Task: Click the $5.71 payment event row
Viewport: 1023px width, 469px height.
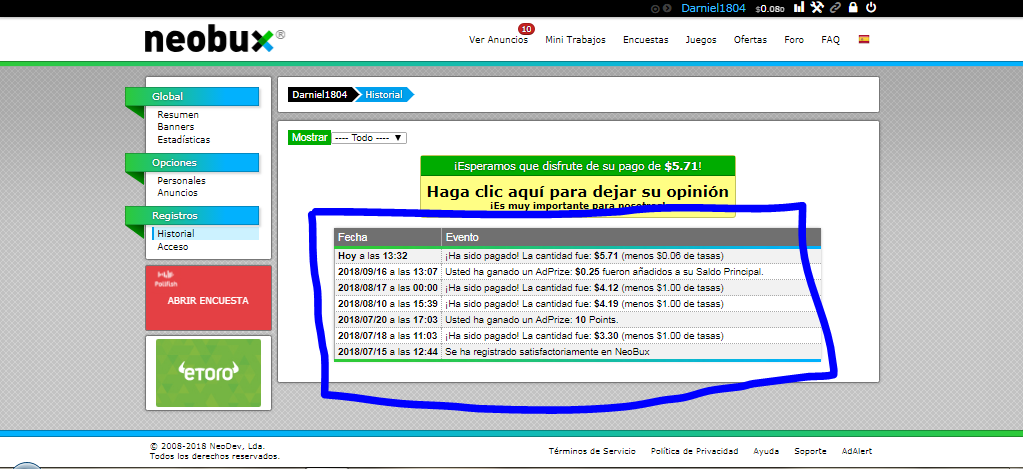Action: tap(632, 256)
